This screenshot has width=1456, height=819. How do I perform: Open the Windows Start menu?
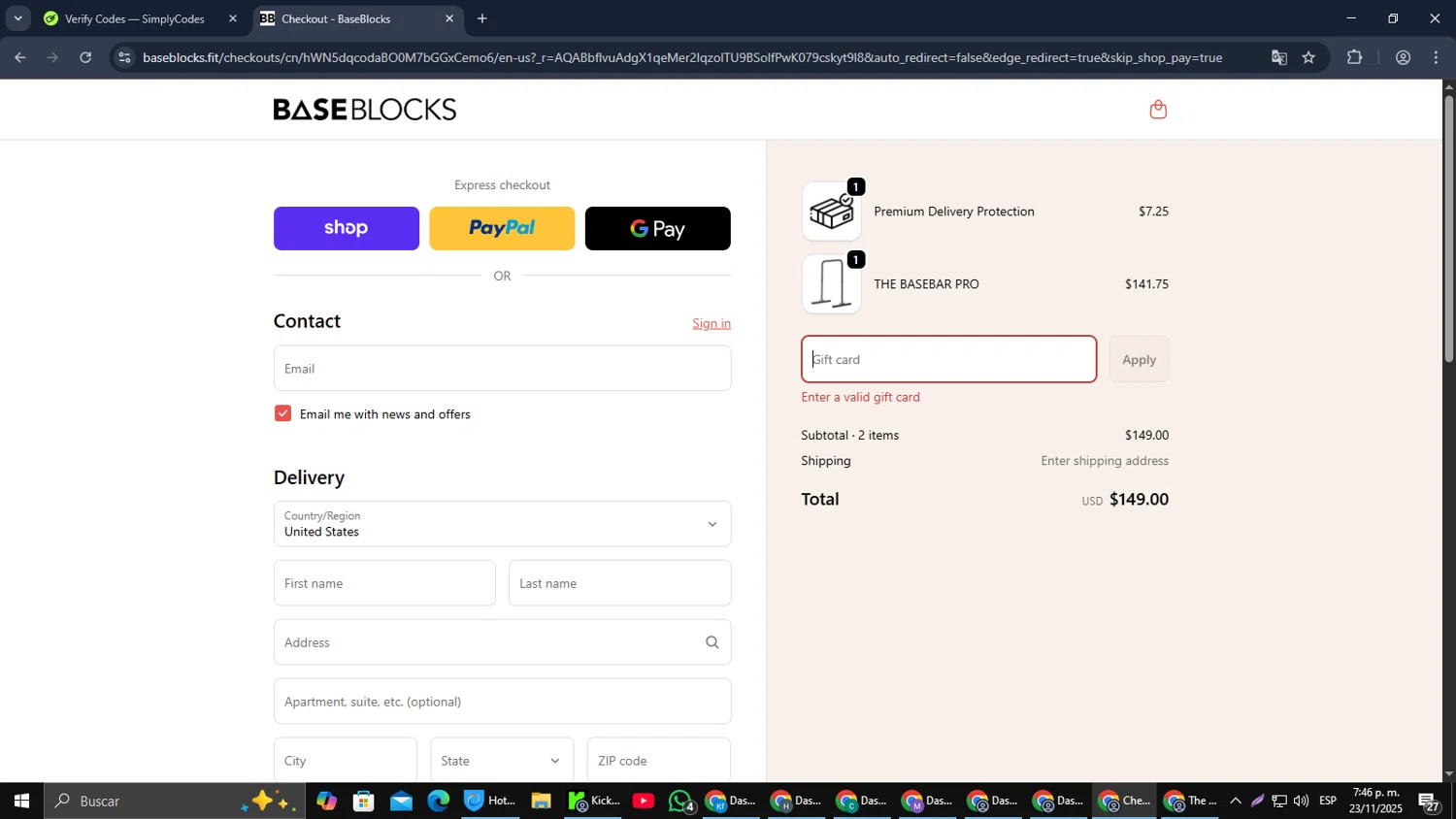pos(21,801)
